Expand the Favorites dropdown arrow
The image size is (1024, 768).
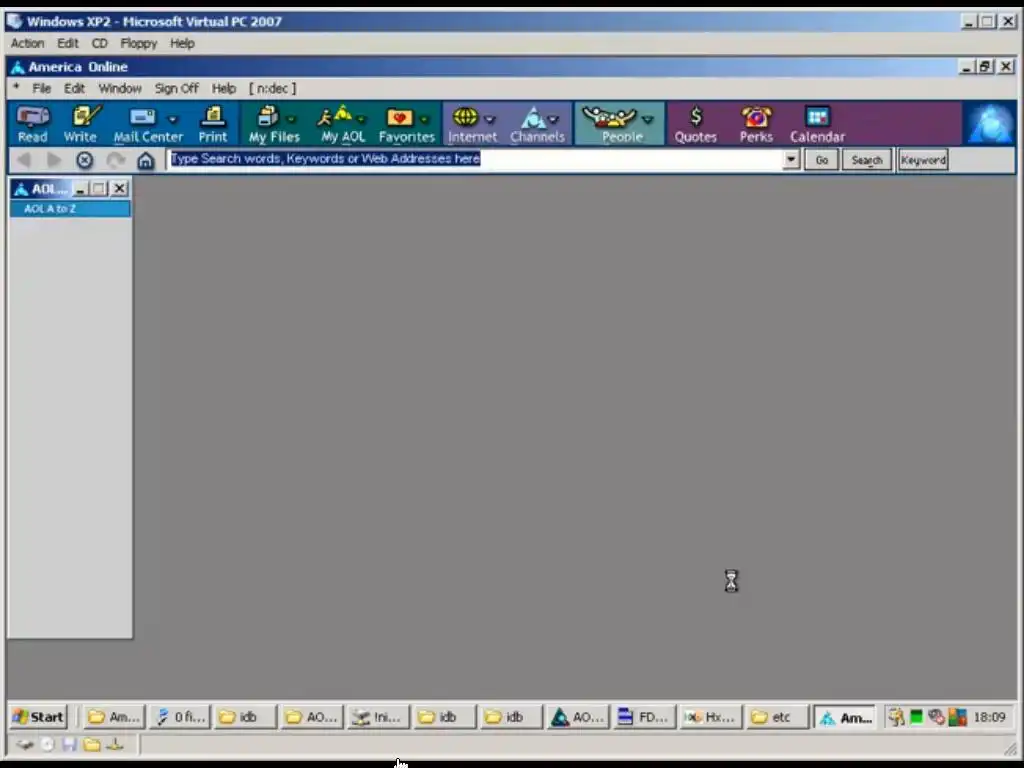(x=424, y=120)
